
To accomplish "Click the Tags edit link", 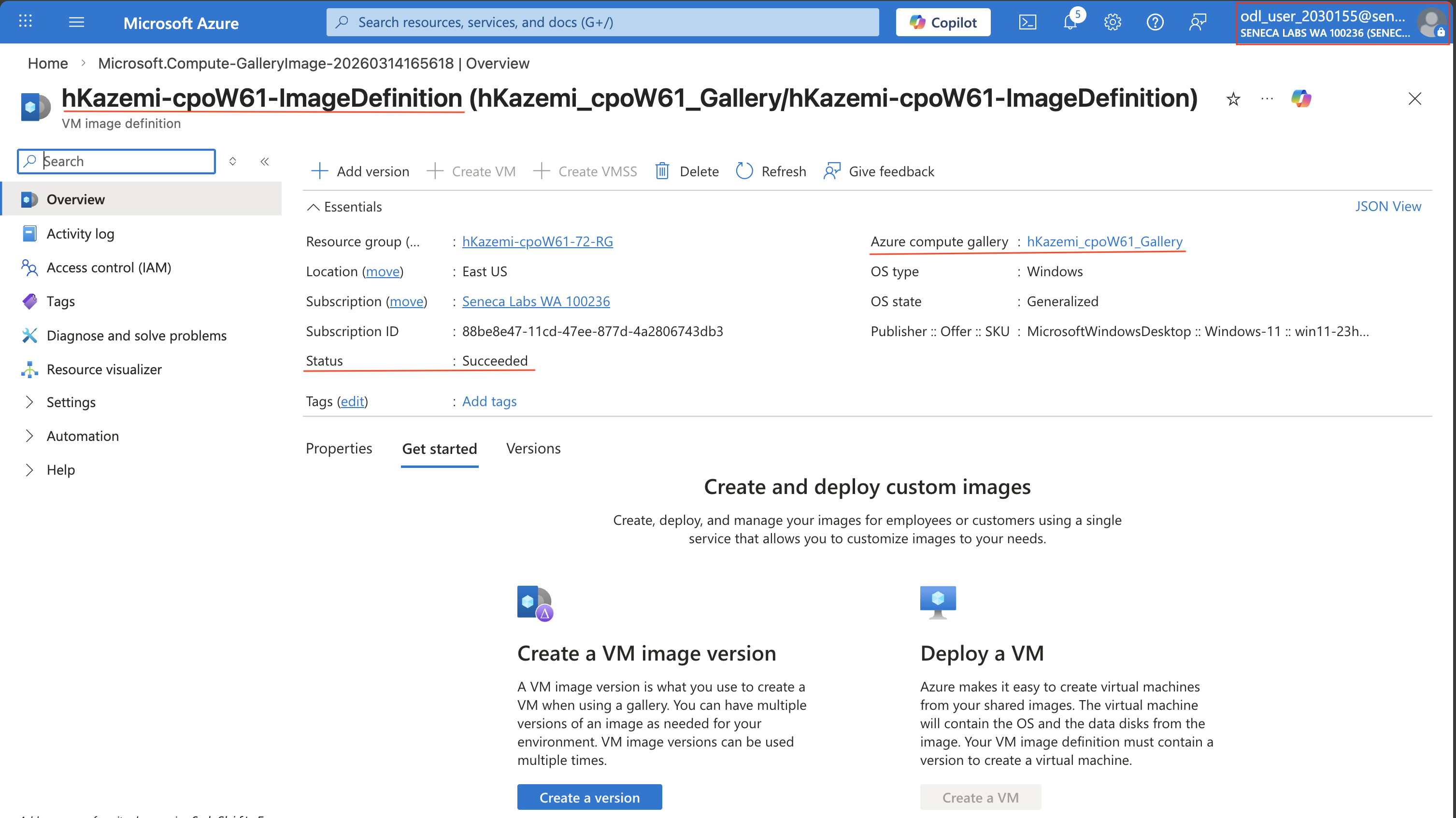I will click(352, 401).
